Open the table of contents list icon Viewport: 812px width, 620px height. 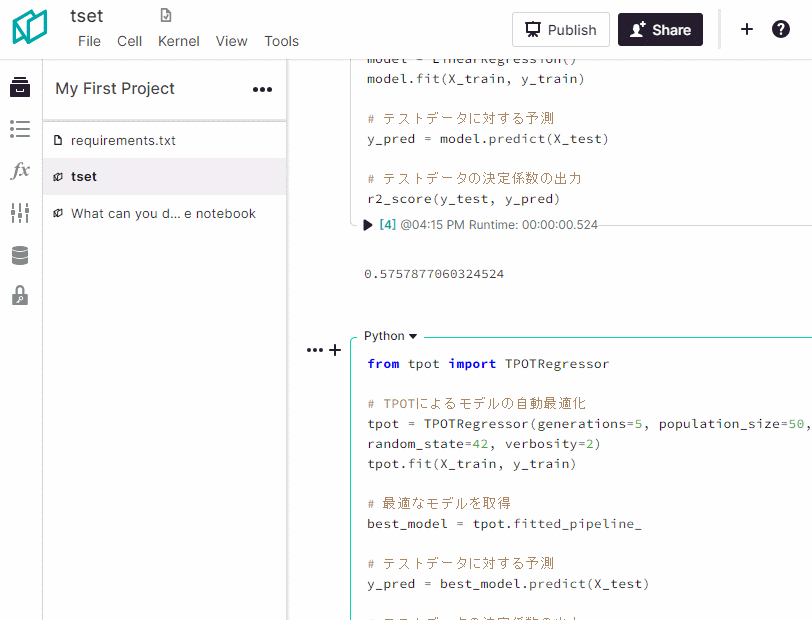pos(20,129)
